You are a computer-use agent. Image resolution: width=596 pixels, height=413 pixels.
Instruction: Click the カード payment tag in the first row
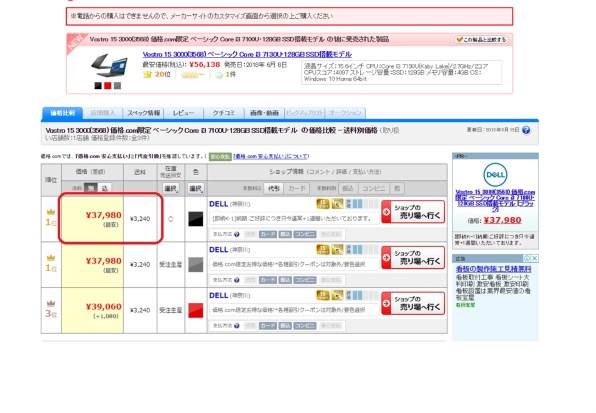click(x=268, y=234)
